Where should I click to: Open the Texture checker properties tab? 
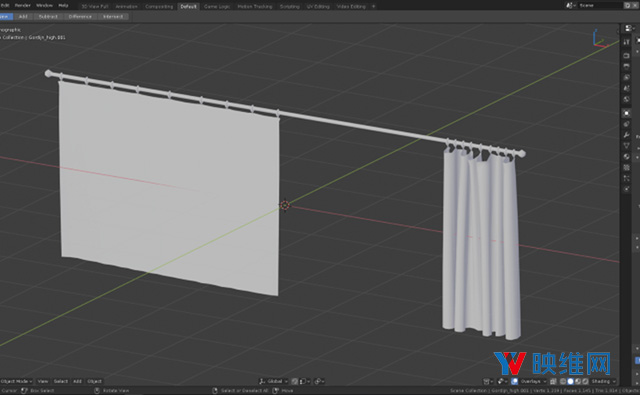[627, 168]
